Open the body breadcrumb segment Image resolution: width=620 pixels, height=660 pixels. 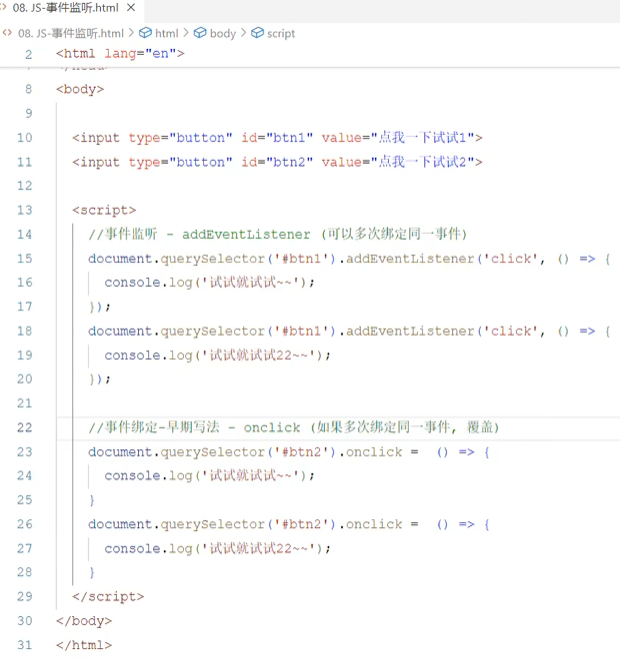223,33
